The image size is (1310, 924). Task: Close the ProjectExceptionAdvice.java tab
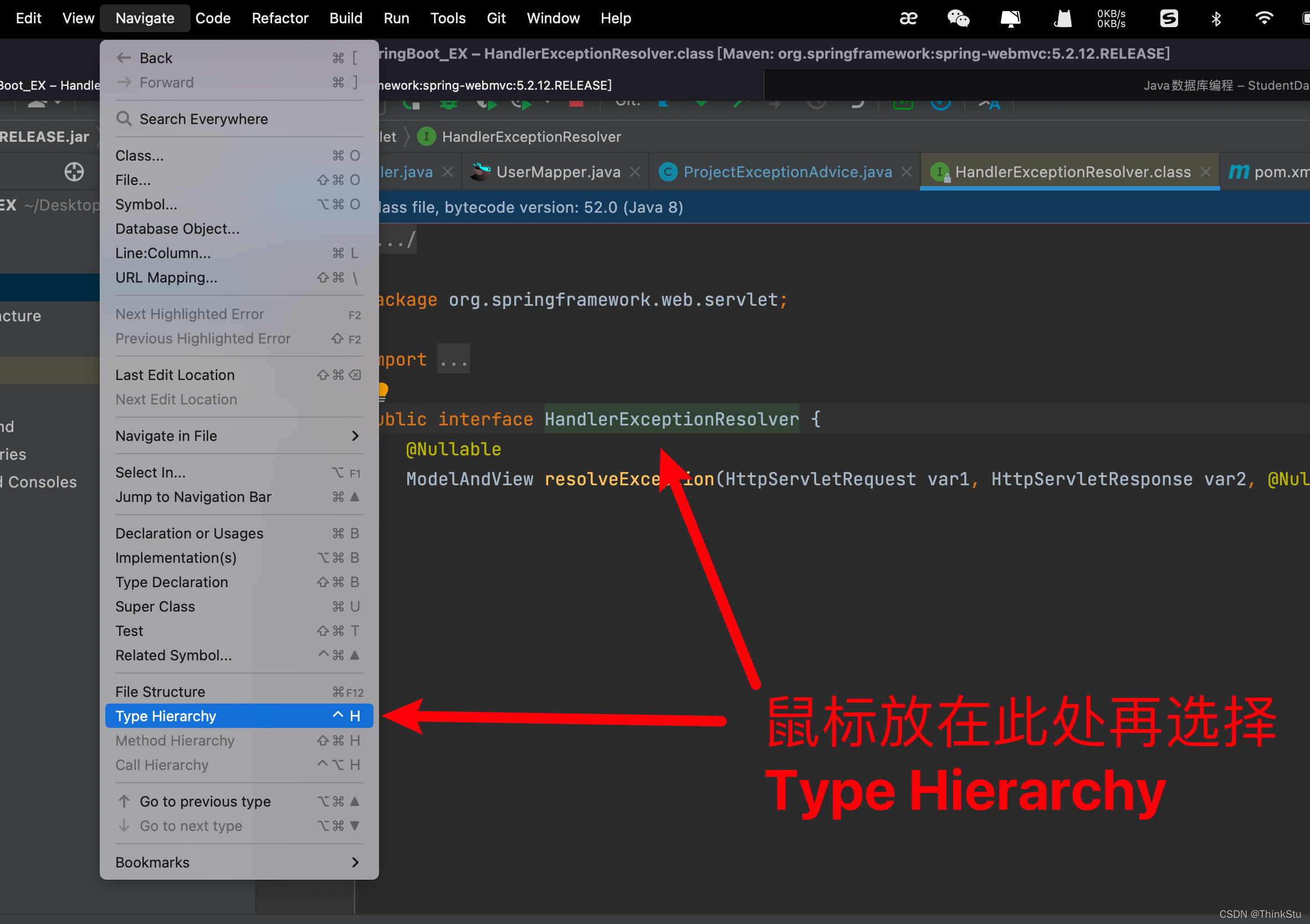[906, 172]
